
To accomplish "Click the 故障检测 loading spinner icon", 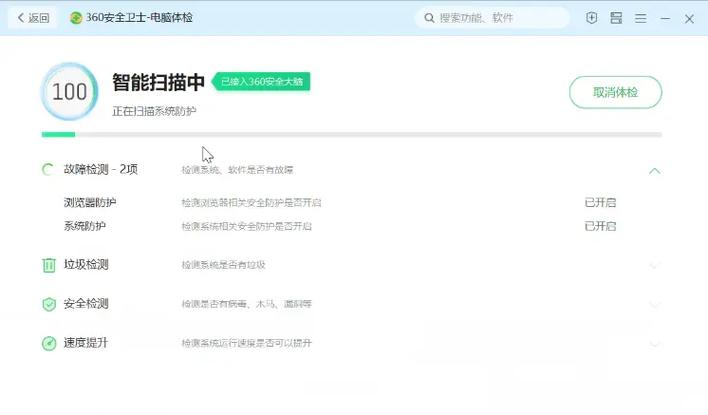I will [x=48, y=170].
